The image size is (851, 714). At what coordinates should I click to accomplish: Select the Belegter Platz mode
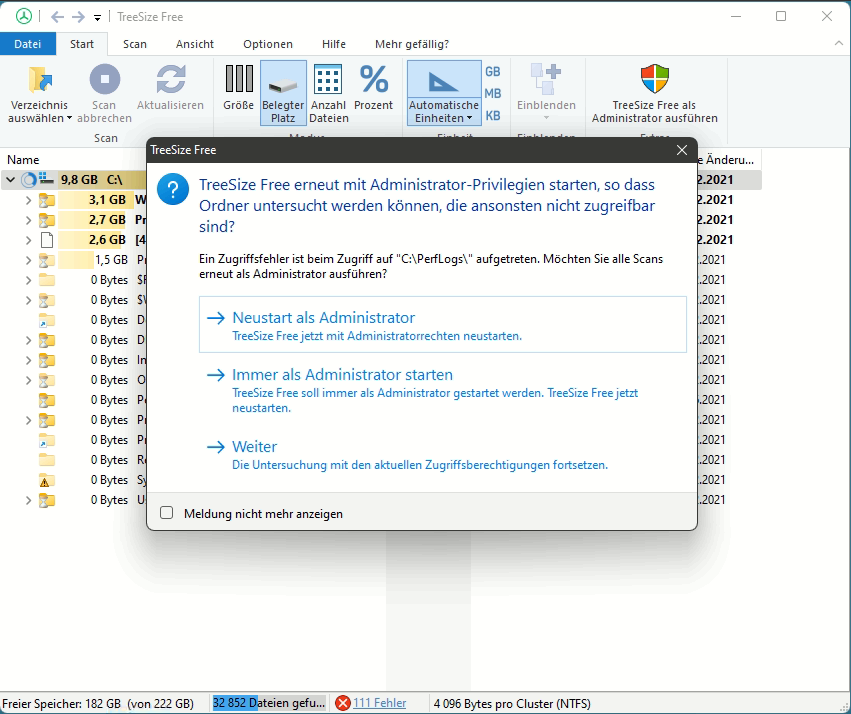pyautogui.click(x=283, y=93)
